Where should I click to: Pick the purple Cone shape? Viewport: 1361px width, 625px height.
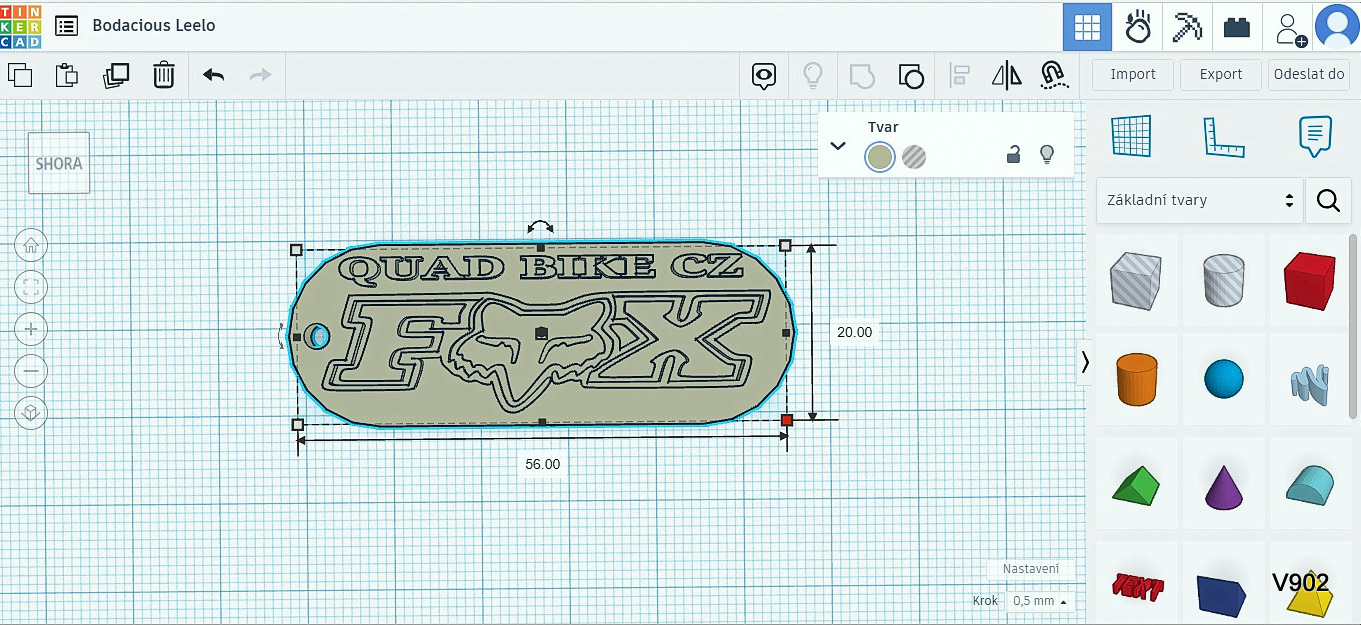pyautogui.click(x=1224, y=486)
